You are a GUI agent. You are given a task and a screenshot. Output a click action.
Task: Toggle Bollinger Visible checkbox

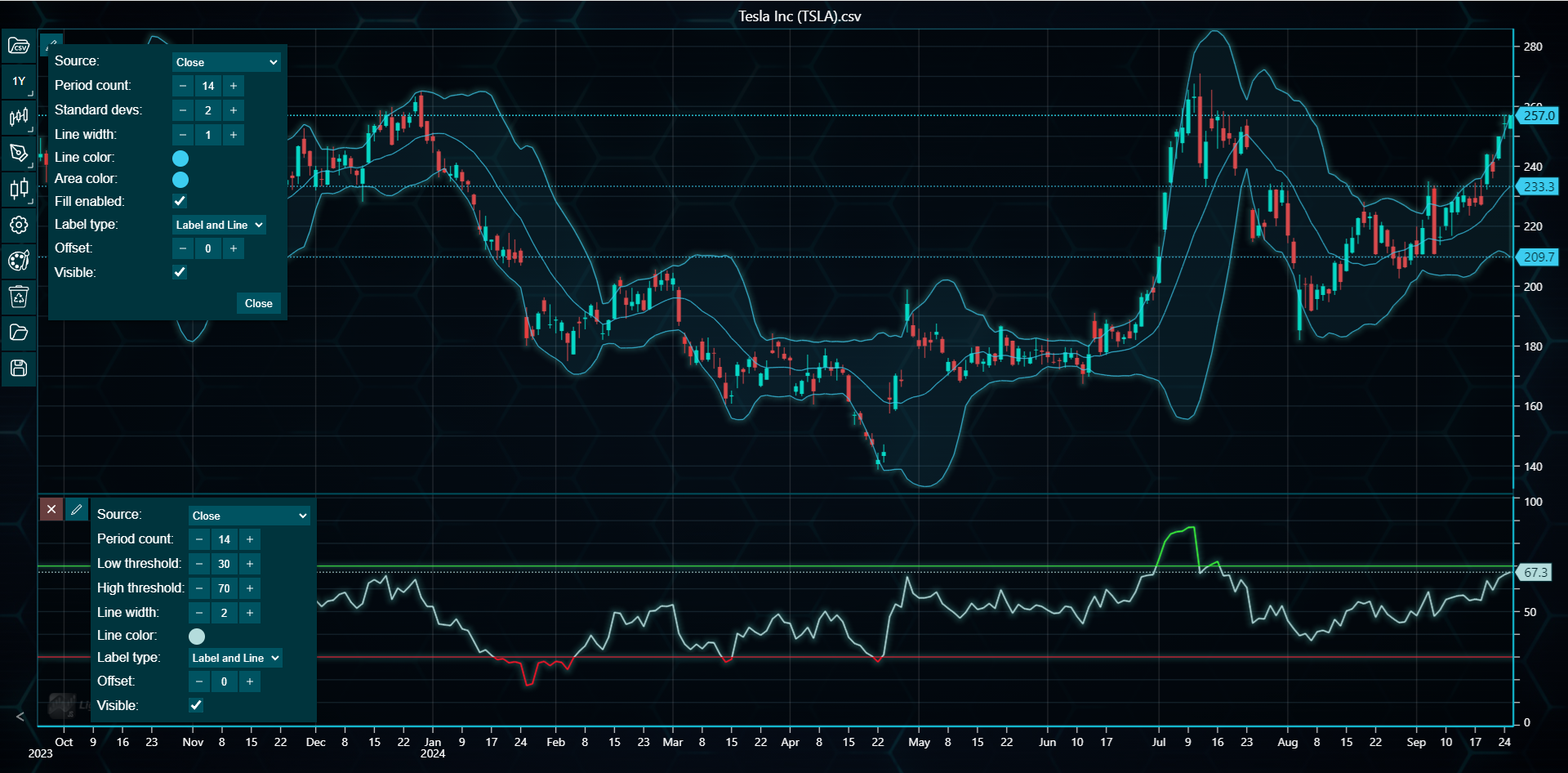click(180, 272)
